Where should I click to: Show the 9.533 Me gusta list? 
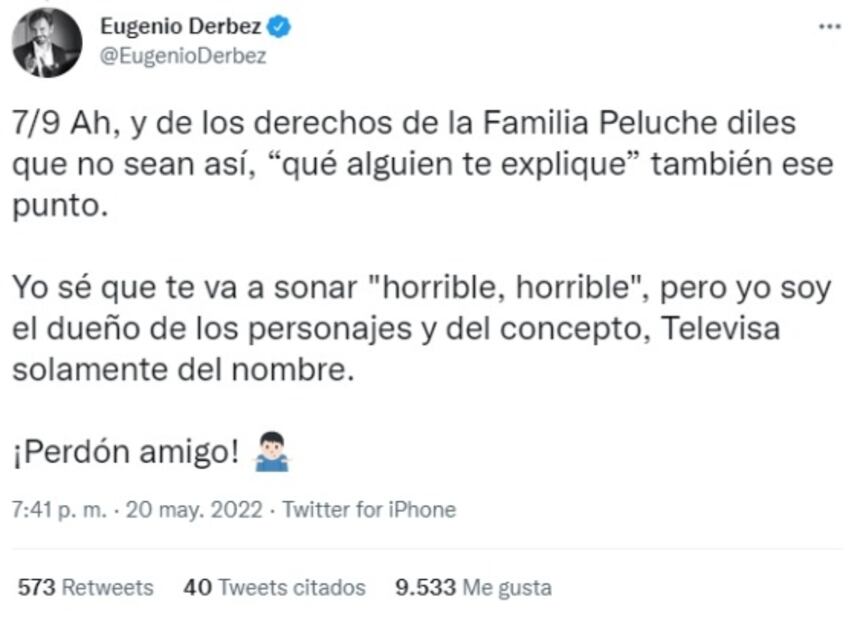(x=473, y=587)
